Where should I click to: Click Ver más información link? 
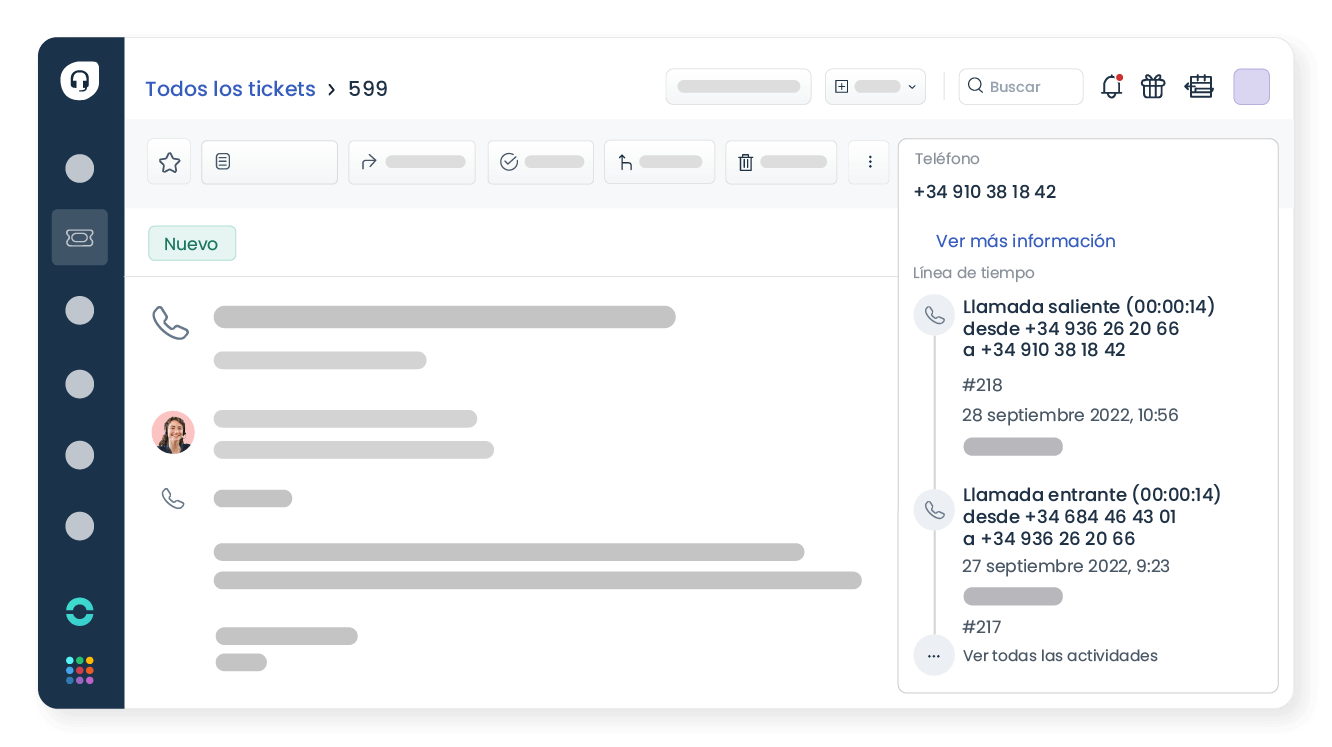[x=1025, y=241]
